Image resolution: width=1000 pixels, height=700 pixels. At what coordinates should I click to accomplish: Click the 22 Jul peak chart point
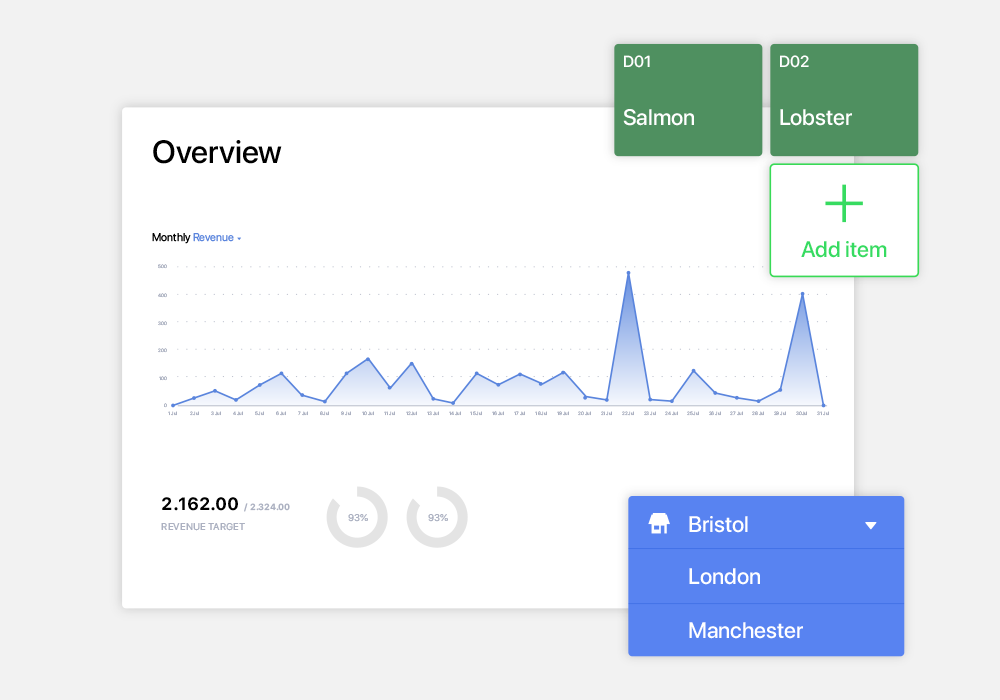tap(628, 273)
